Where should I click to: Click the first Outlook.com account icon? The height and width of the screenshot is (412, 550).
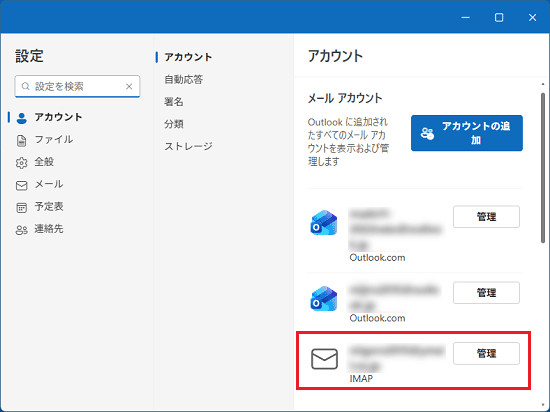[324, 223]
